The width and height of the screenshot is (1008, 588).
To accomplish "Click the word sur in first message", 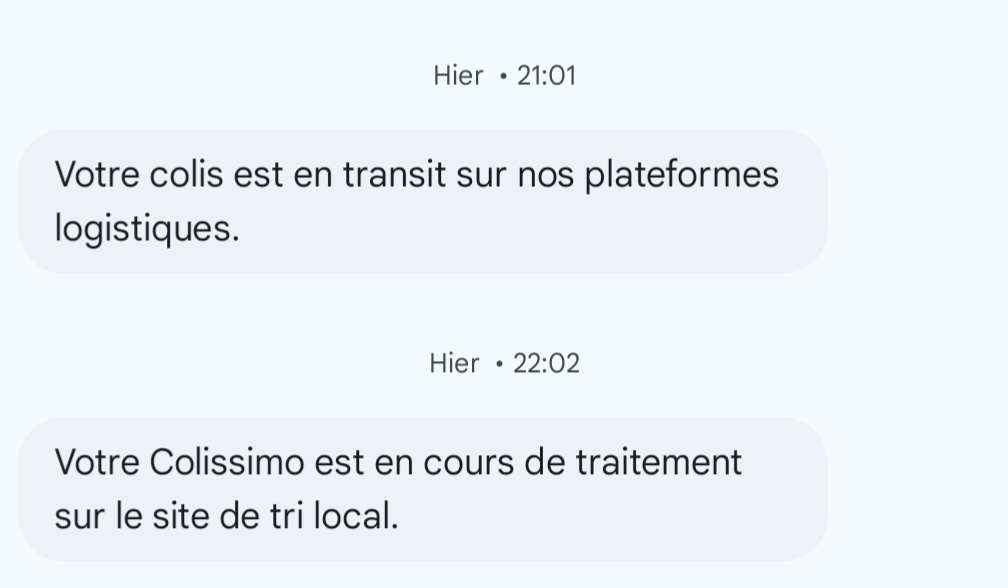I will click(x=482, y=175).
